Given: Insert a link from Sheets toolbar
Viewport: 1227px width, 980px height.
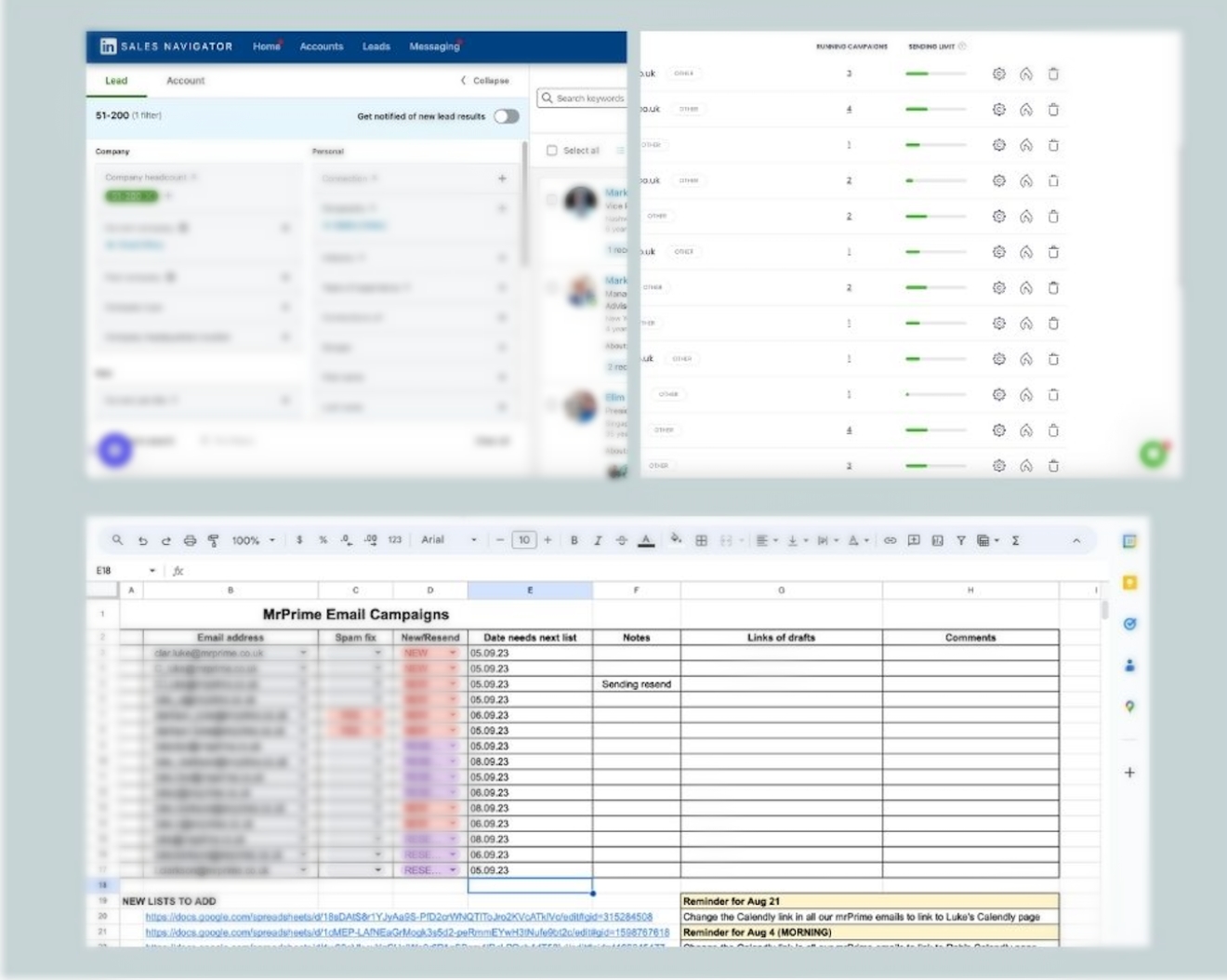Looking at the screenshot, I should (x=890, y=540).
